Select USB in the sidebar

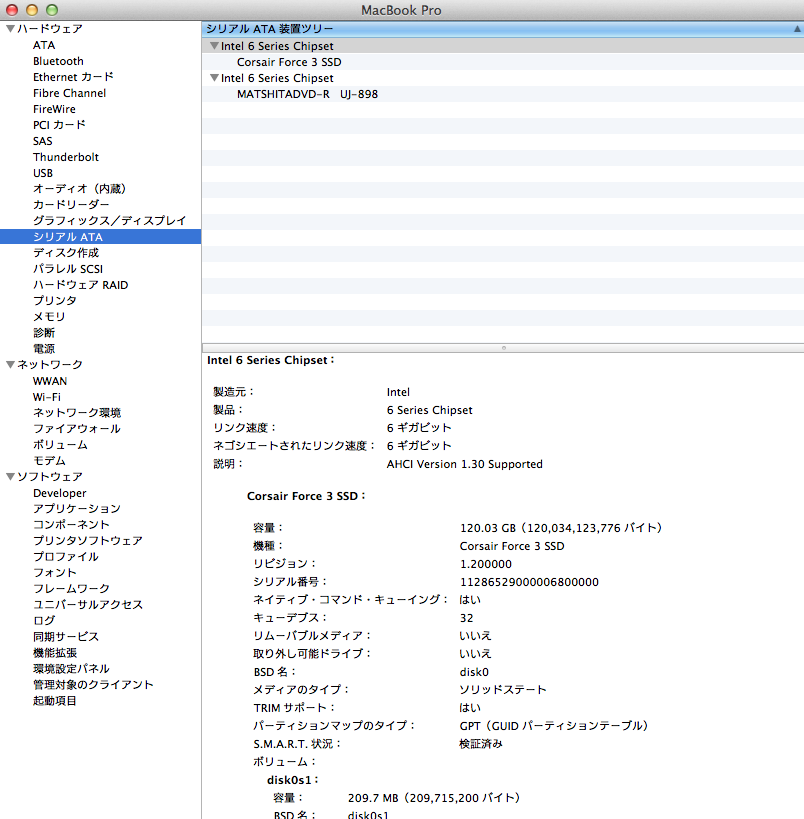(43, 173)
